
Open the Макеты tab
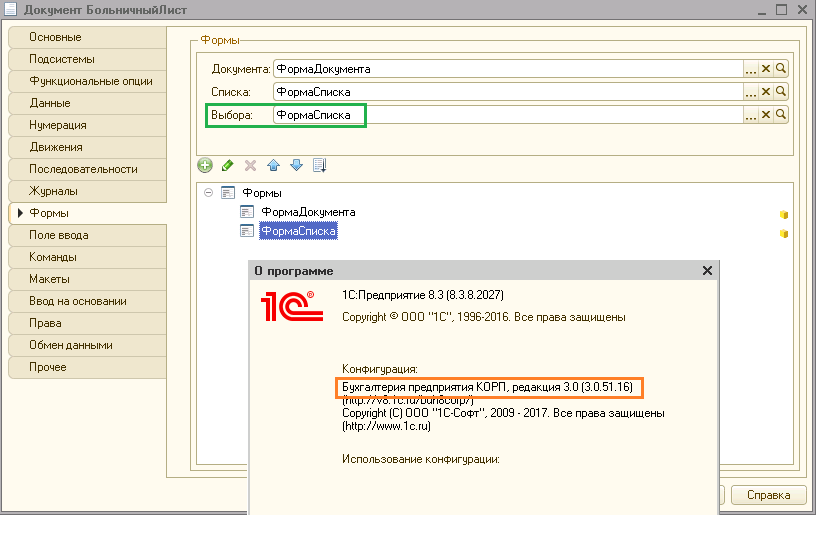[x=88, y=279]
